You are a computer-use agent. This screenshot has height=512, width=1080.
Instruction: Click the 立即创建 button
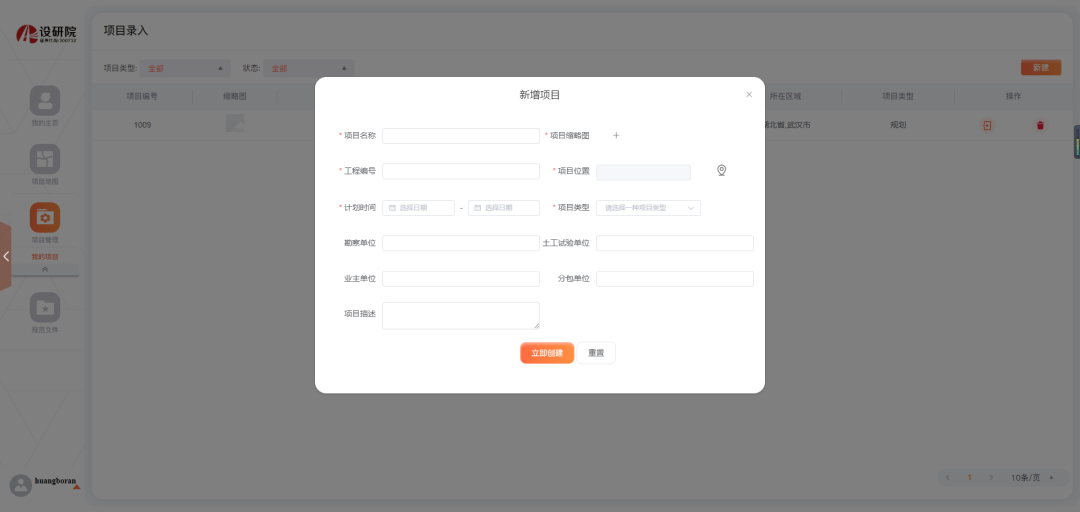[x=547, y=353]
